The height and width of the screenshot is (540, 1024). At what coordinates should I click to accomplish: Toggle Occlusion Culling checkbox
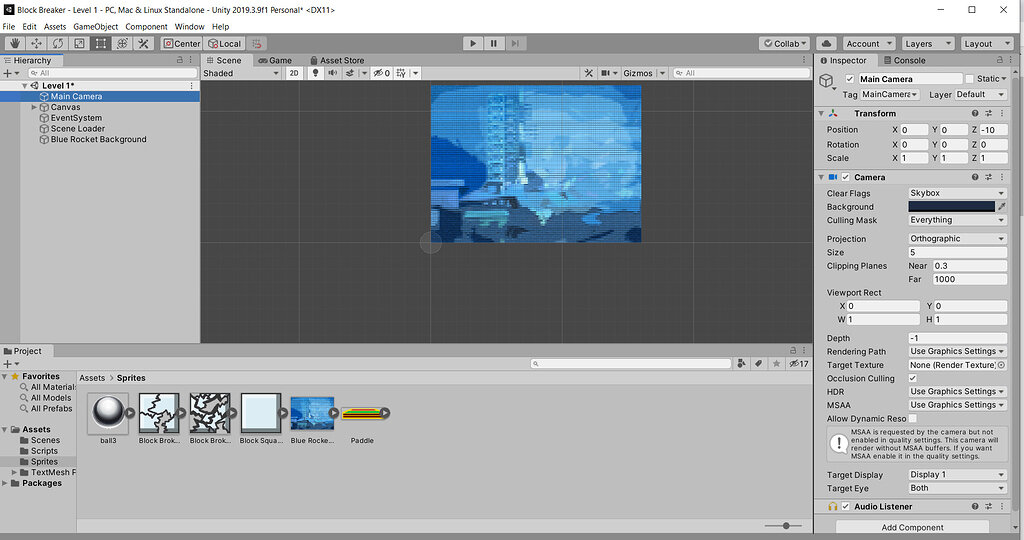912,378
